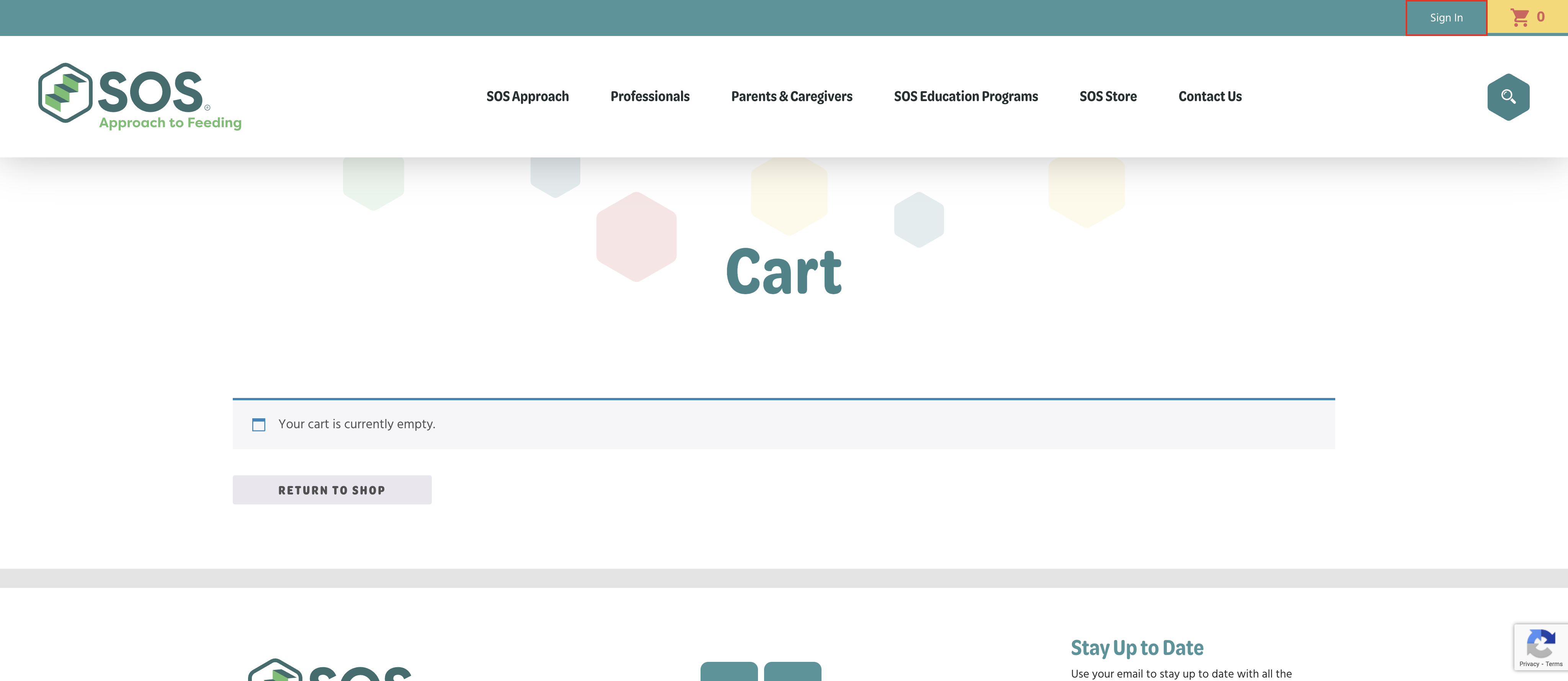Click the SOS Approach to Feeding logo
Screen dimensions: 1568x681
pos(140,96)
